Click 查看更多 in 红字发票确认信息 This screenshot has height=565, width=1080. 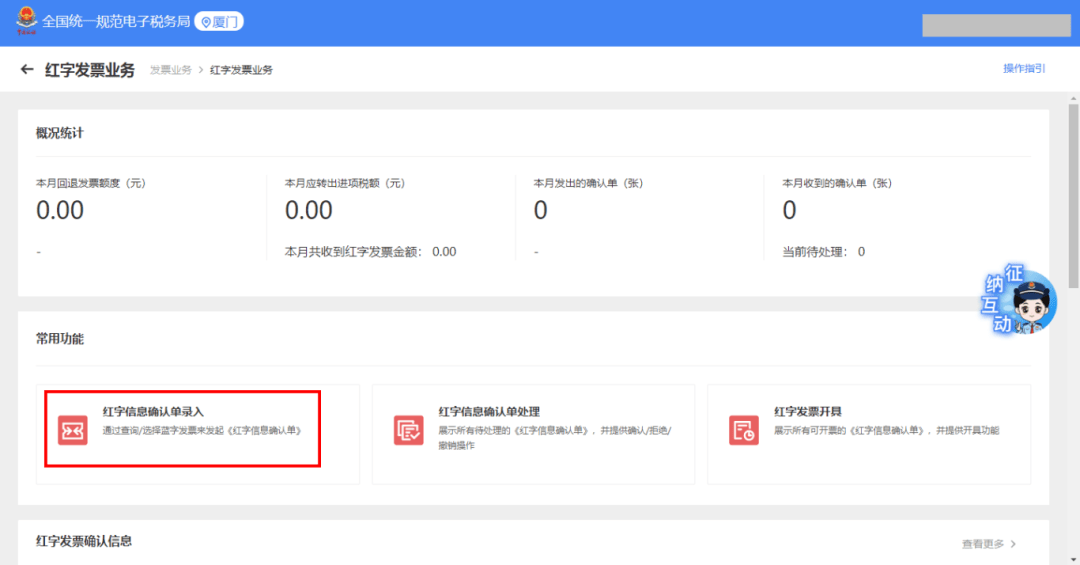(982, 544)
